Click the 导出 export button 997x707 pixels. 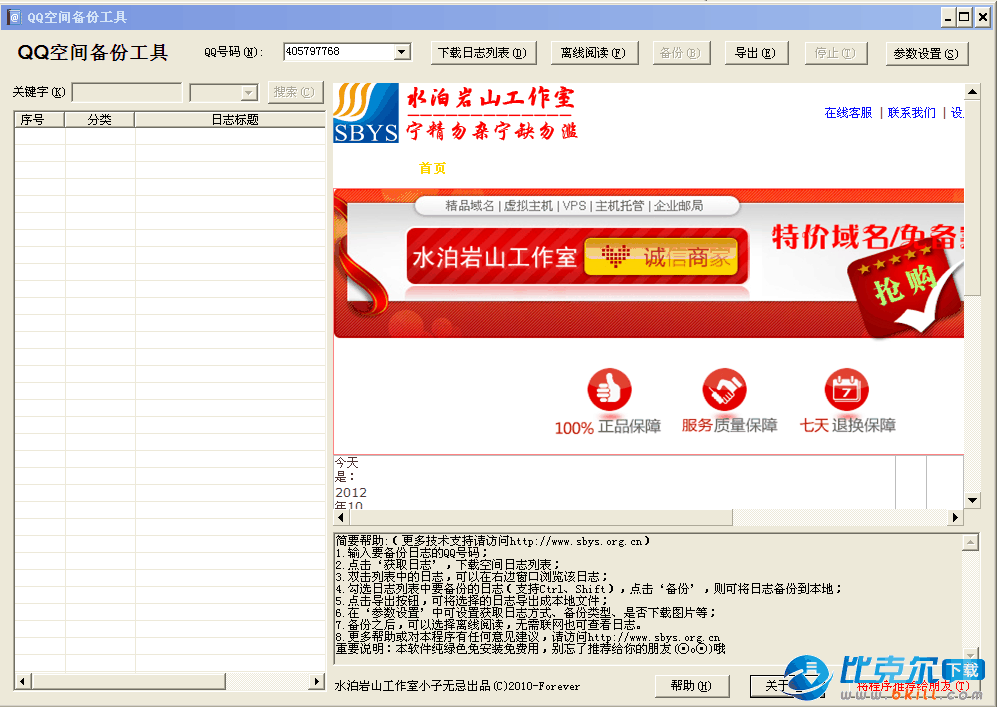coord(756,53)
